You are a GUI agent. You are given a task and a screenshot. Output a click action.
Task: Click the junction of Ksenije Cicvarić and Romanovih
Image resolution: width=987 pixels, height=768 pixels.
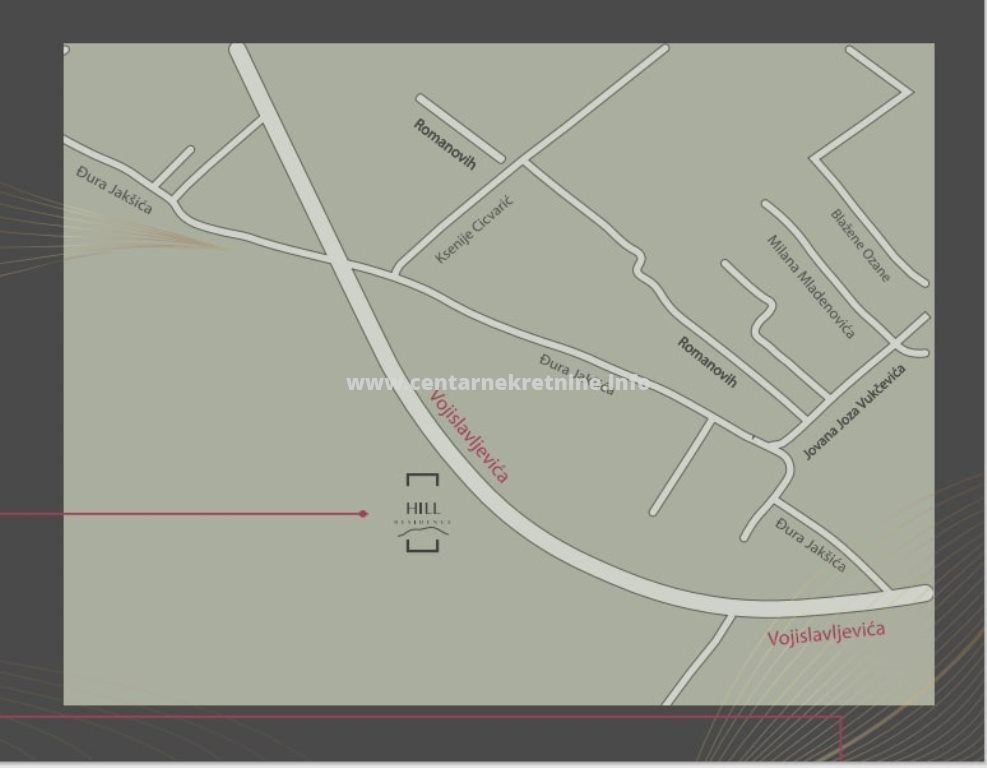click(x=522, y=162)
